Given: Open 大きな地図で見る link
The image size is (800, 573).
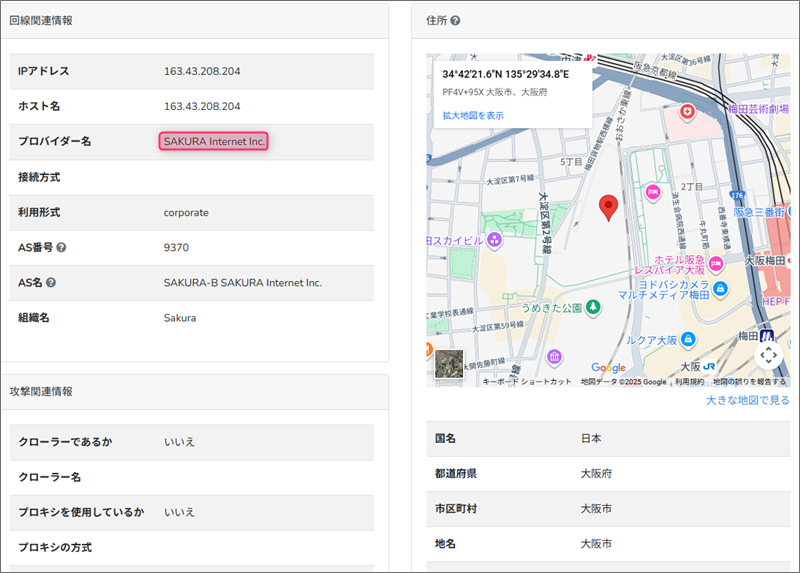Looking at the screenshot, I should 747,401.
